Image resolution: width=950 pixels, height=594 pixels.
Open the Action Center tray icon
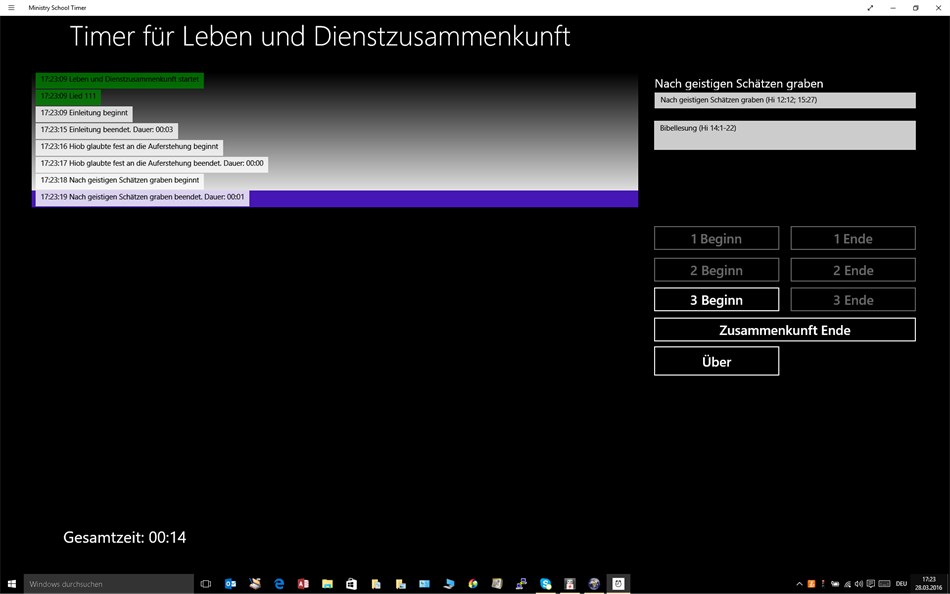tap(870, 583)
